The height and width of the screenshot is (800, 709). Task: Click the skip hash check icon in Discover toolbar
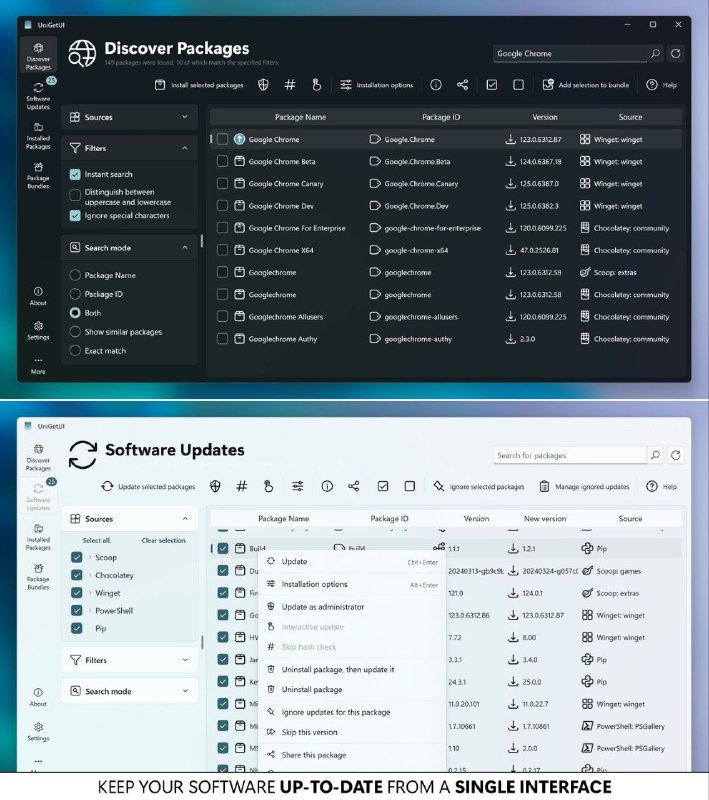290,85
